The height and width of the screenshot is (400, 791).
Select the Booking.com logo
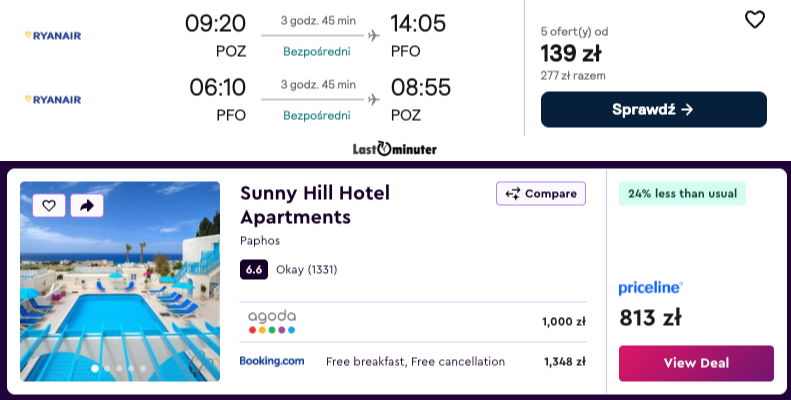pyautogui.click(x=272, y=361)
